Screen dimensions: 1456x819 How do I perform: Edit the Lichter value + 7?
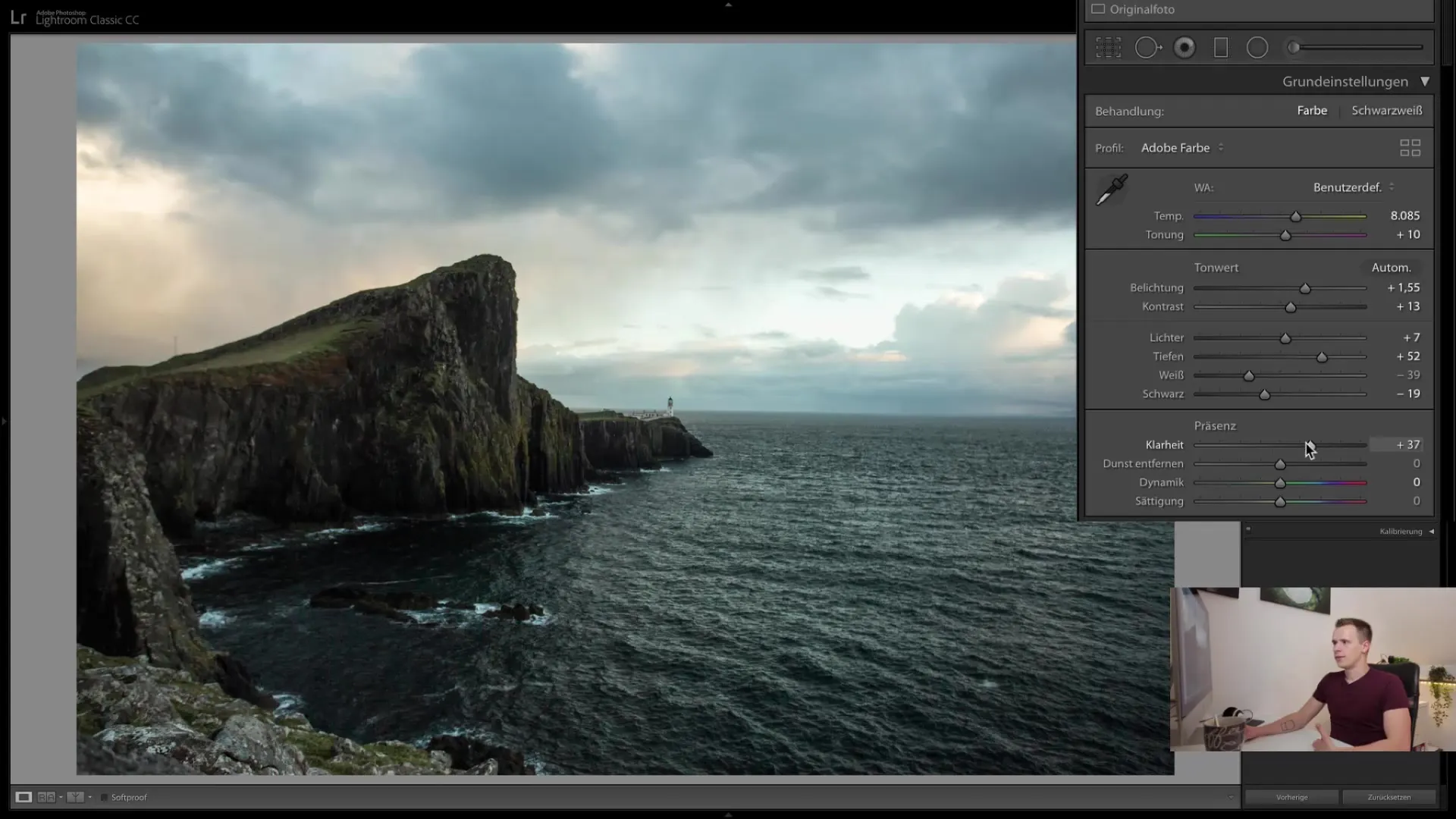[x=1411, y=337]
